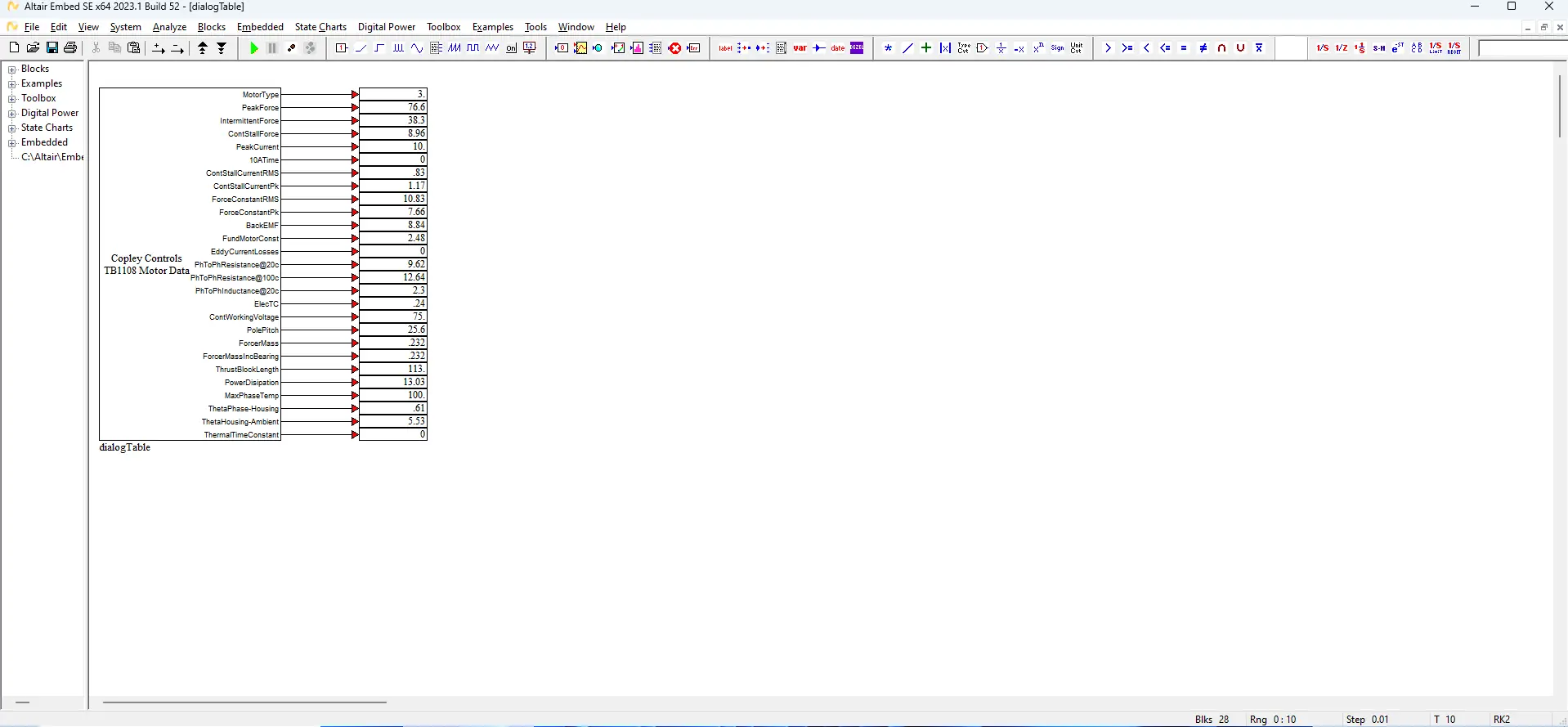Click the BackEMF output label
This screenshot has width=1568, height=727.
(262, 226)
